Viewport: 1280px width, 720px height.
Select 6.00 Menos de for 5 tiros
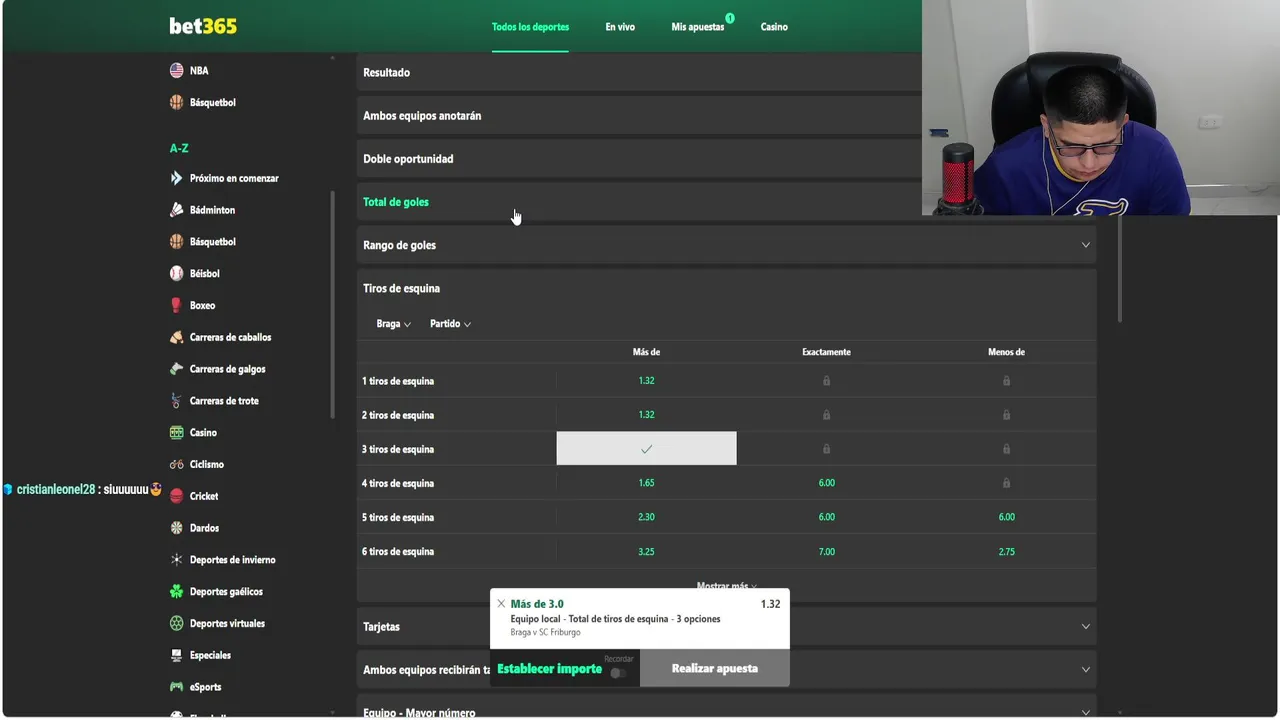point(1006,517)
